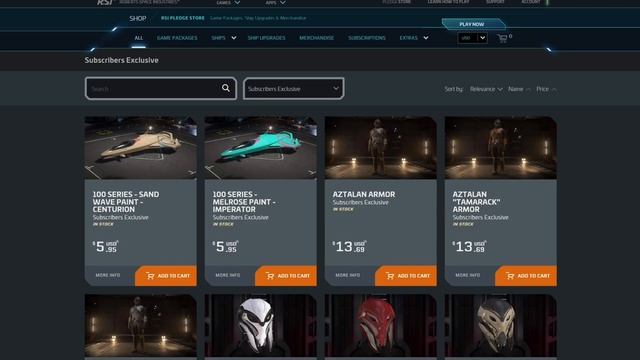Click cart icon on Sand Wave Paint card
The width and height of the screenshot is (640, 360).
[x=150, y=276]
